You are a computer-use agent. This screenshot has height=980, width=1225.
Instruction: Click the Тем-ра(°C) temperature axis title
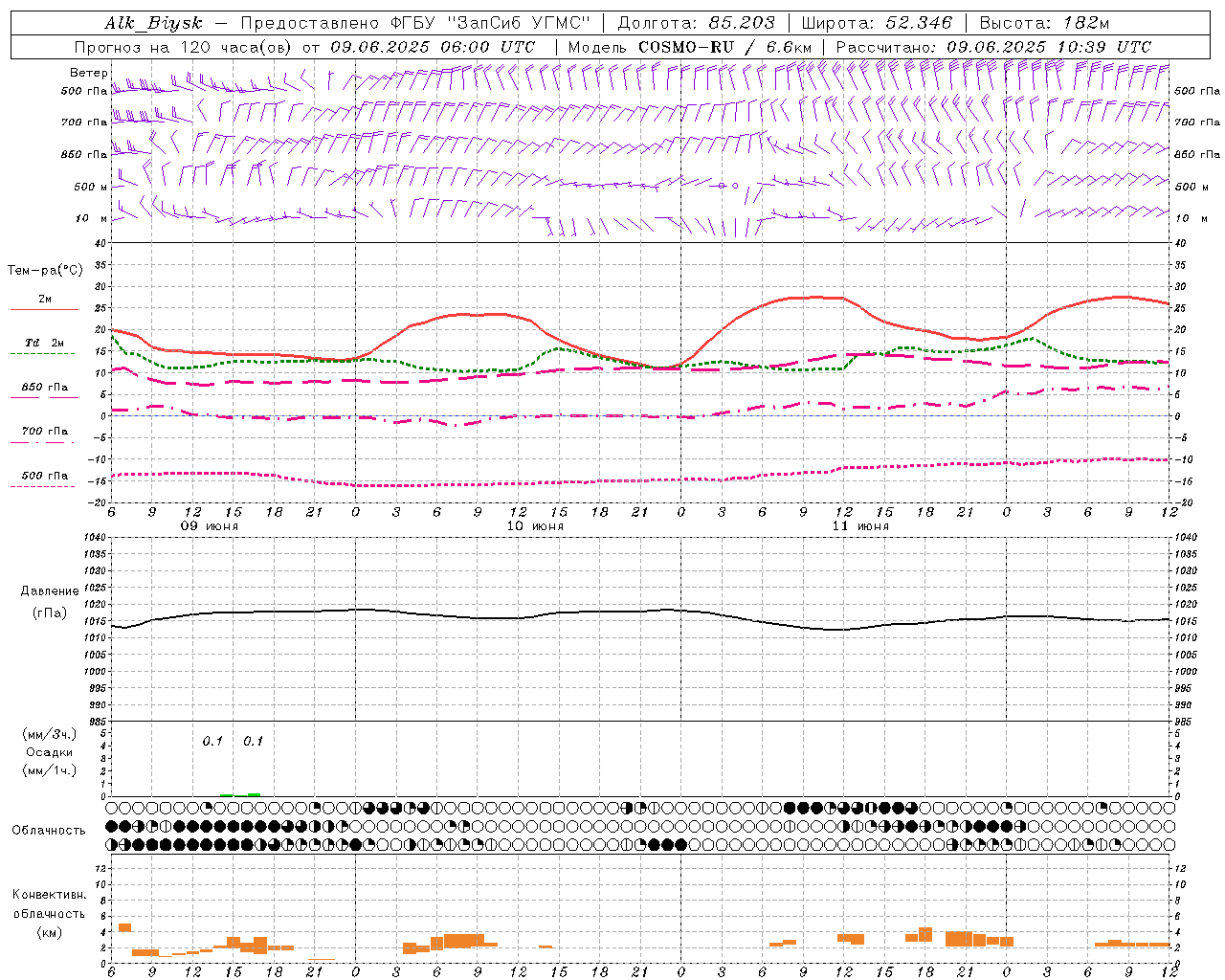[45, 271]
